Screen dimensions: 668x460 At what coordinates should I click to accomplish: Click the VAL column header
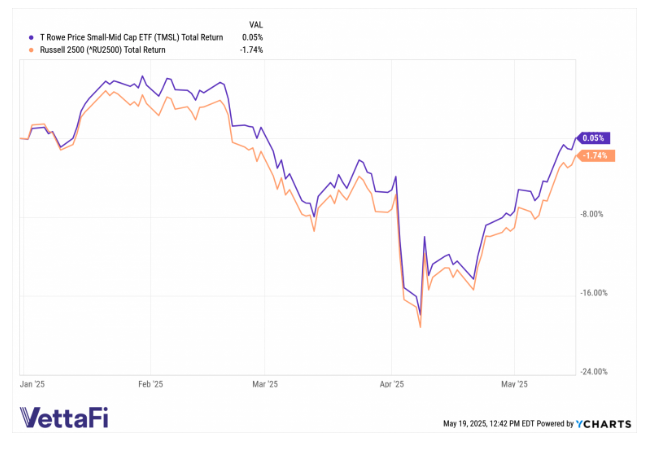tap(254, 25)
